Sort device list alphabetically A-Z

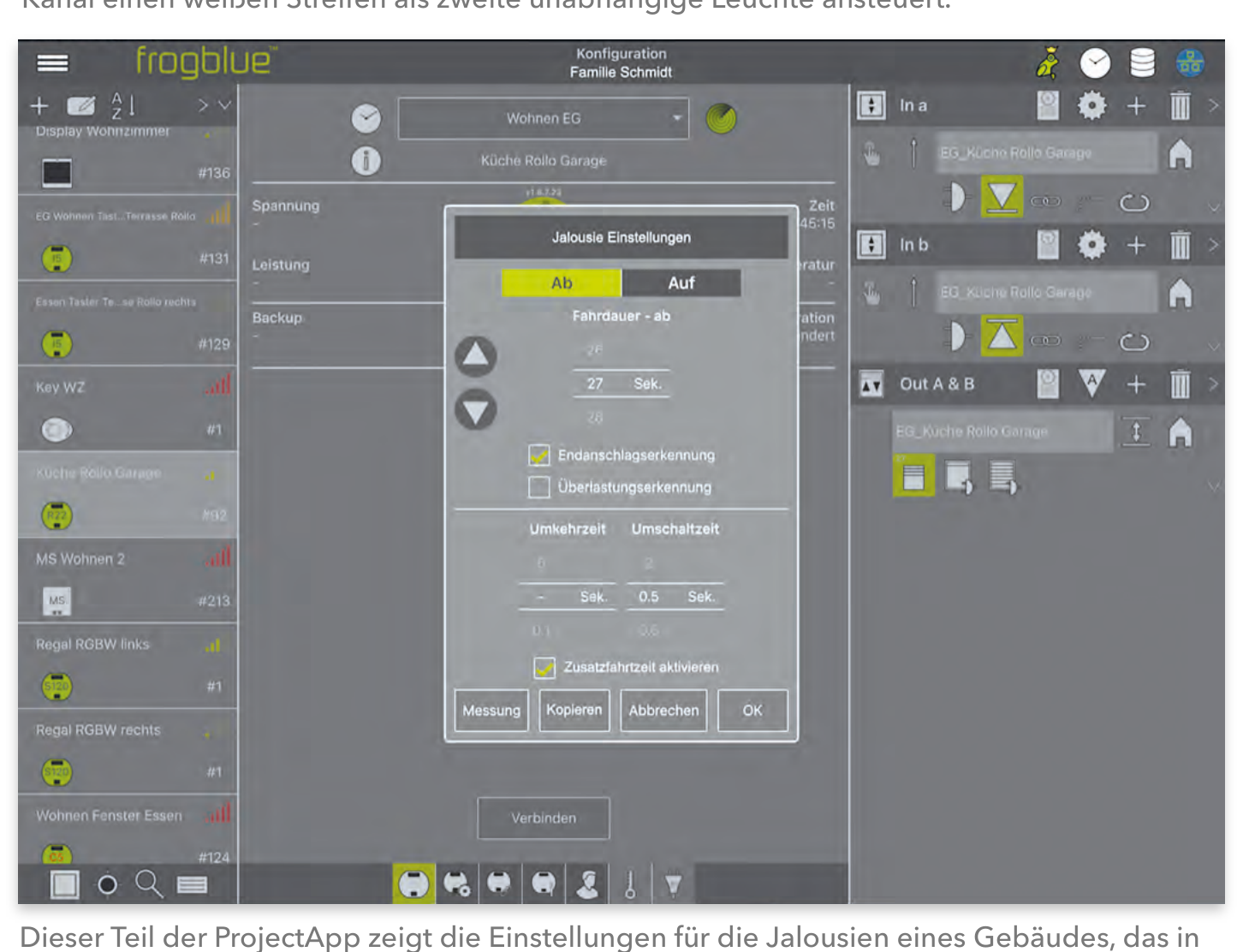tap(122, 105)
